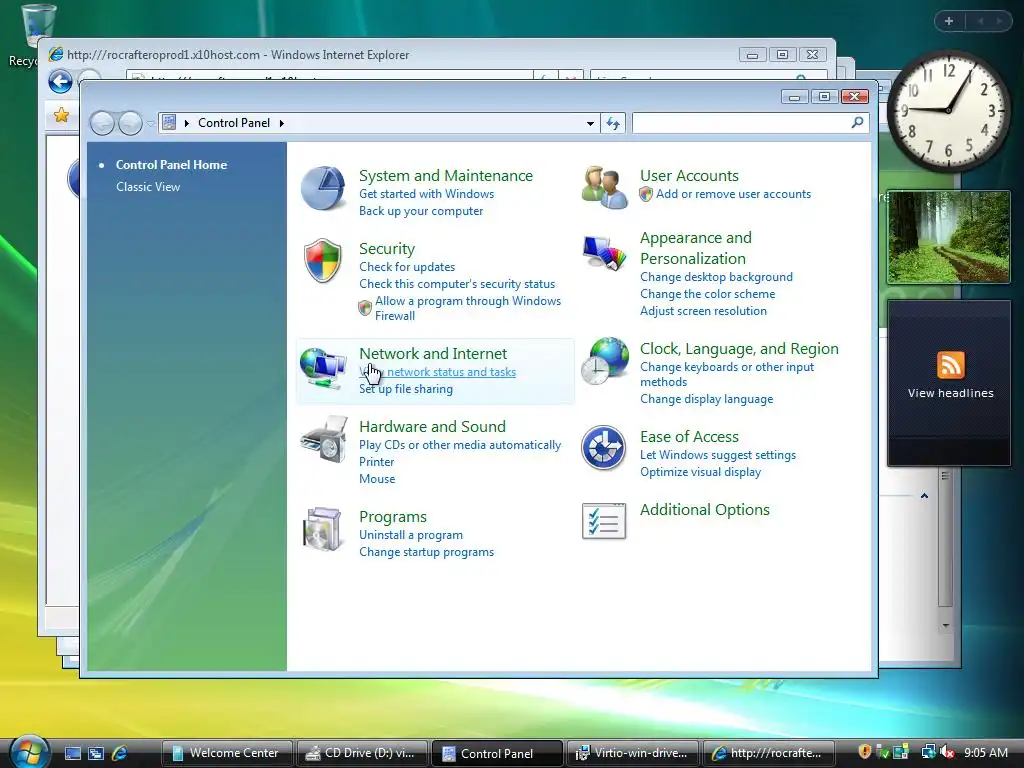Click the Favorites star in Internet Explorer
Screen dimensions: 1024x768
[61, 115]
